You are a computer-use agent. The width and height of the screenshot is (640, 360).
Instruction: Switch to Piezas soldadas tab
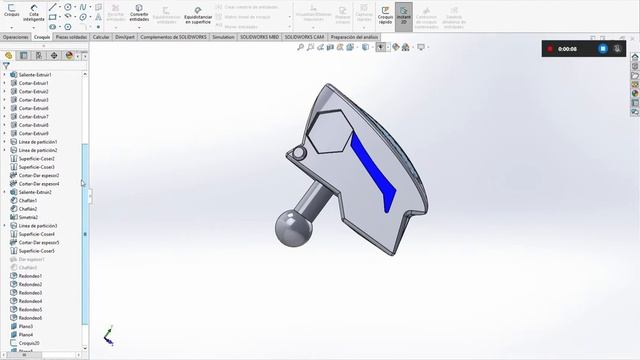coord(71,37)
